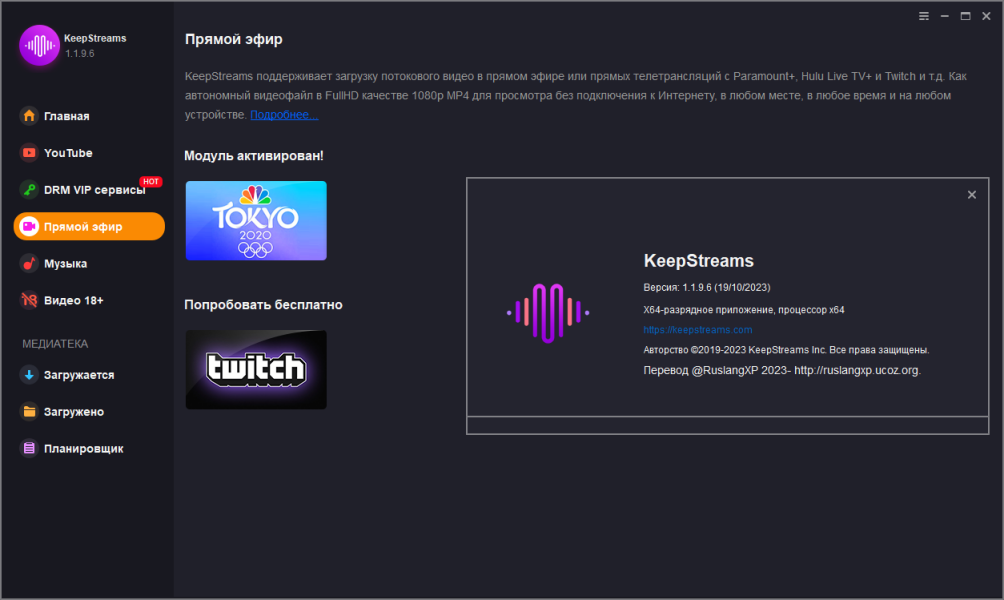Click the Попробовать бесплатно heading
The width and height of the screenshot is (1004, 600).
[x=263, y=305]
